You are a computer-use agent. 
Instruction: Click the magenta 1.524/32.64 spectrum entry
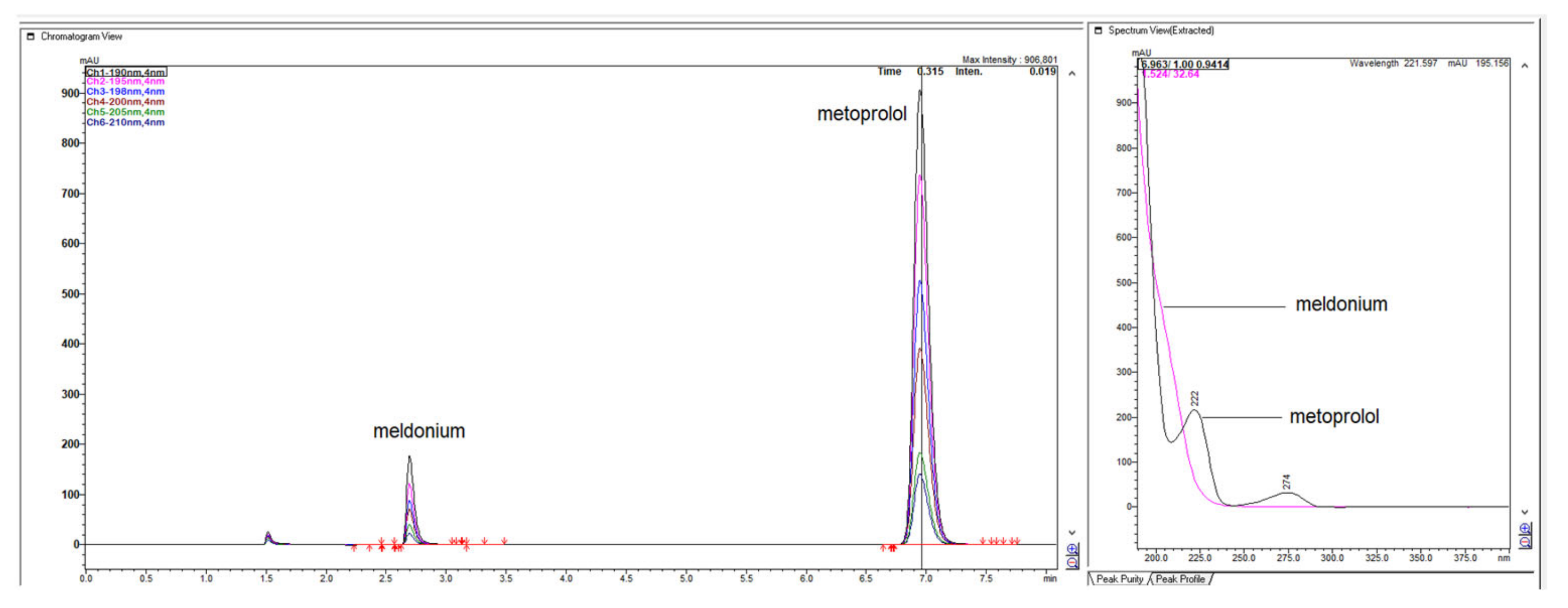coord(1171,74)
